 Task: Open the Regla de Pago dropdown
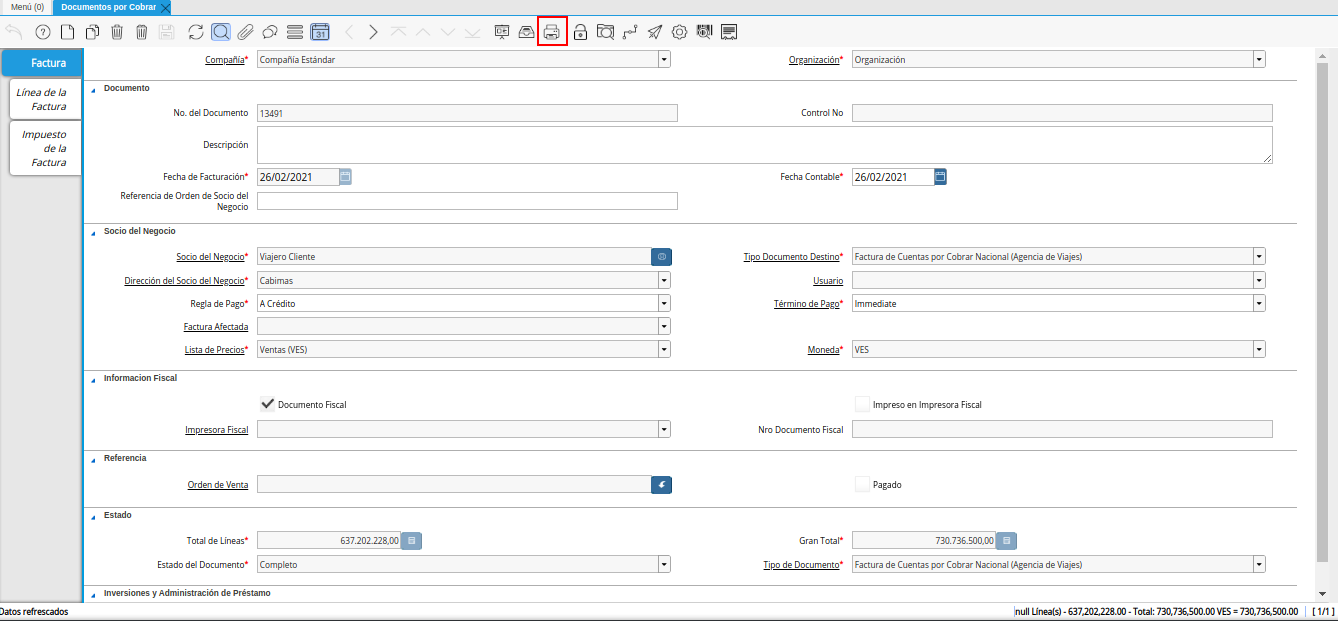(x=664, y=303)
